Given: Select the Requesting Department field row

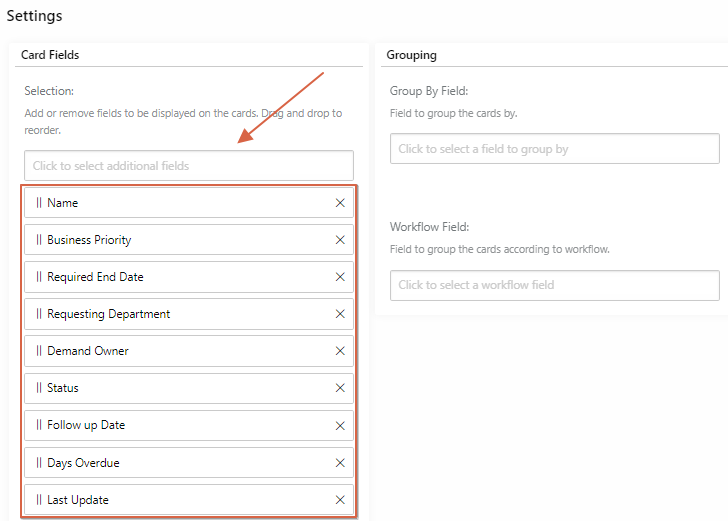Looking at the screenshot, I should pyautogui.click(x=189, y=314).
